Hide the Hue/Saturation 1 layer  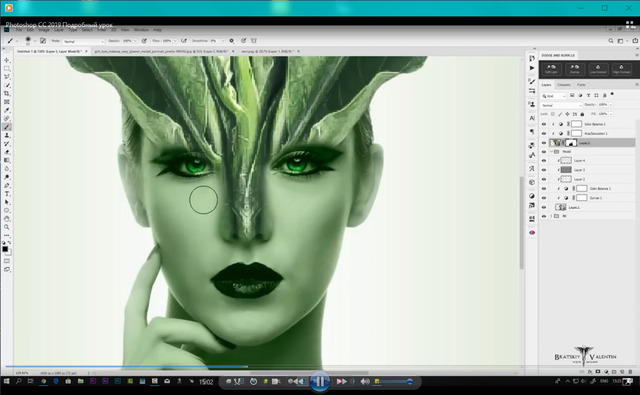(544, 133)
